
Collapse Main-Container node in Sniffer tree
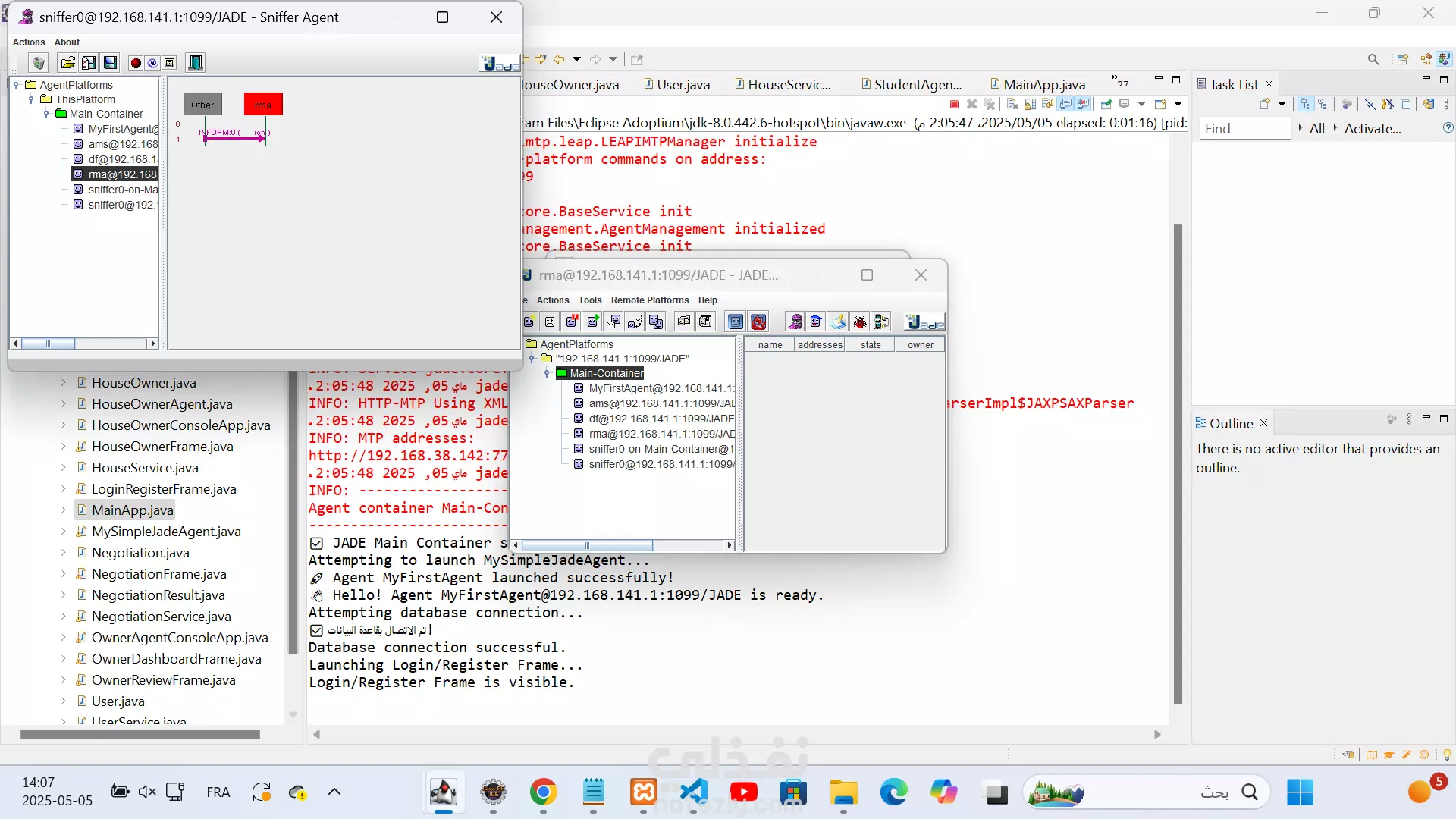(x=46, y=114)
